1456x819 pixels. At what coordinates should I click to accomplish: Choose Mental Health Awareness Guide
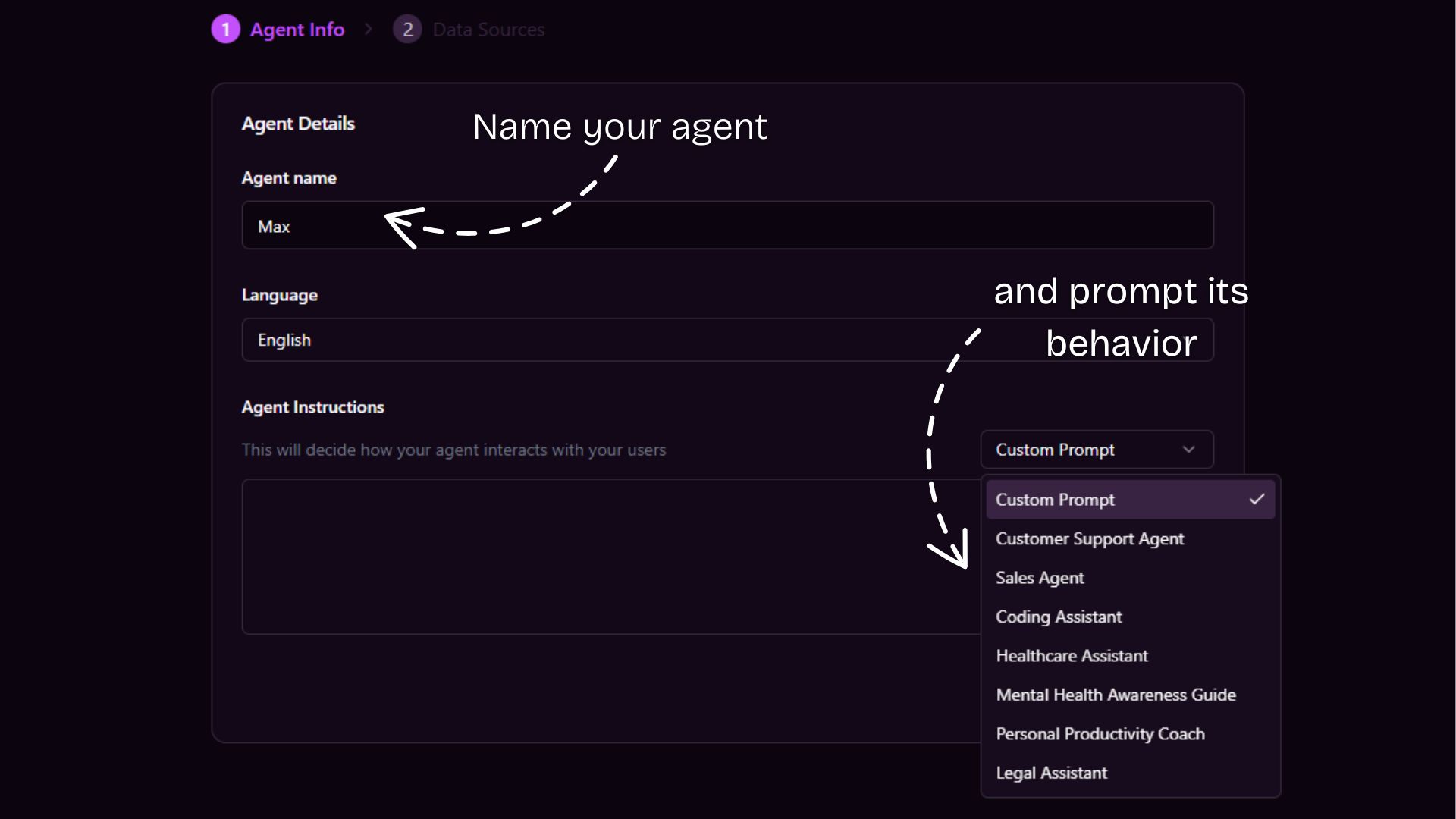click(x=1116, y=695)
